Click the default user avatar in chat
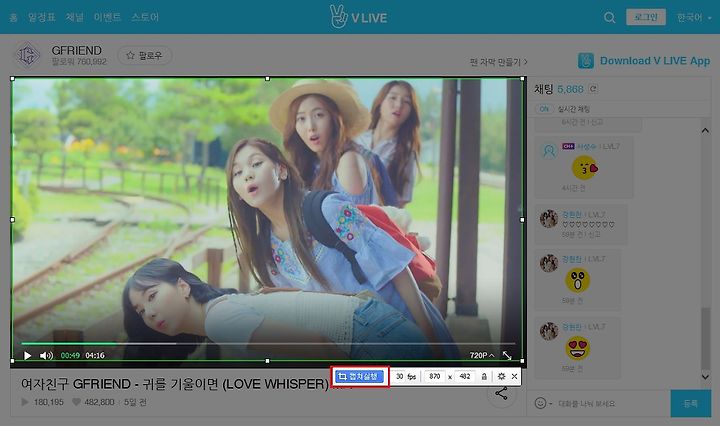 point(549,151)
